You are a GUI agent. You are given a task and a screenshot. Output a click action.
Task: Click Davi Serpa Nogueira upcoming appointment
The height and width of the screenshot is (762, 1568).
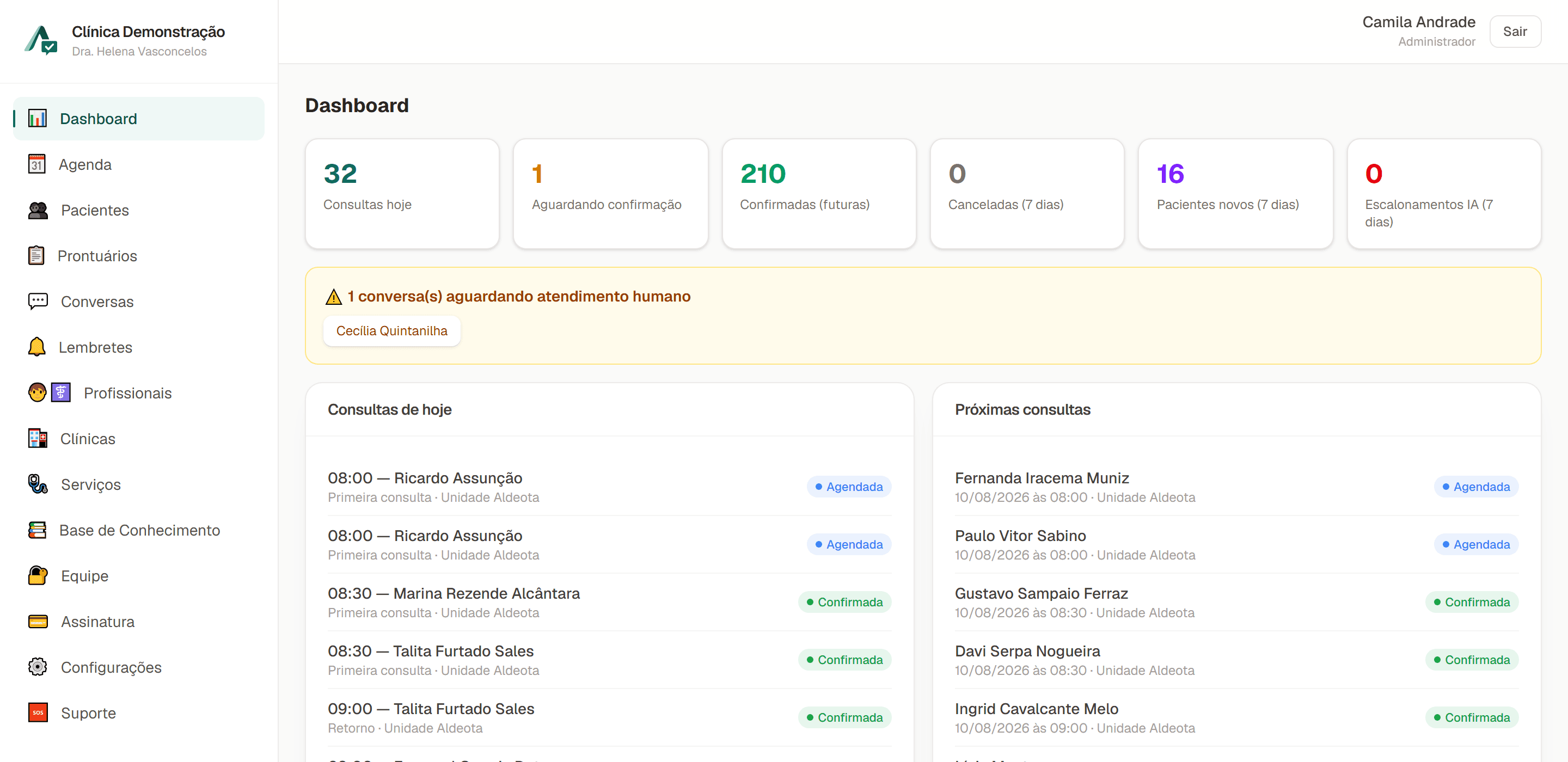click(x=1236, y=660)
